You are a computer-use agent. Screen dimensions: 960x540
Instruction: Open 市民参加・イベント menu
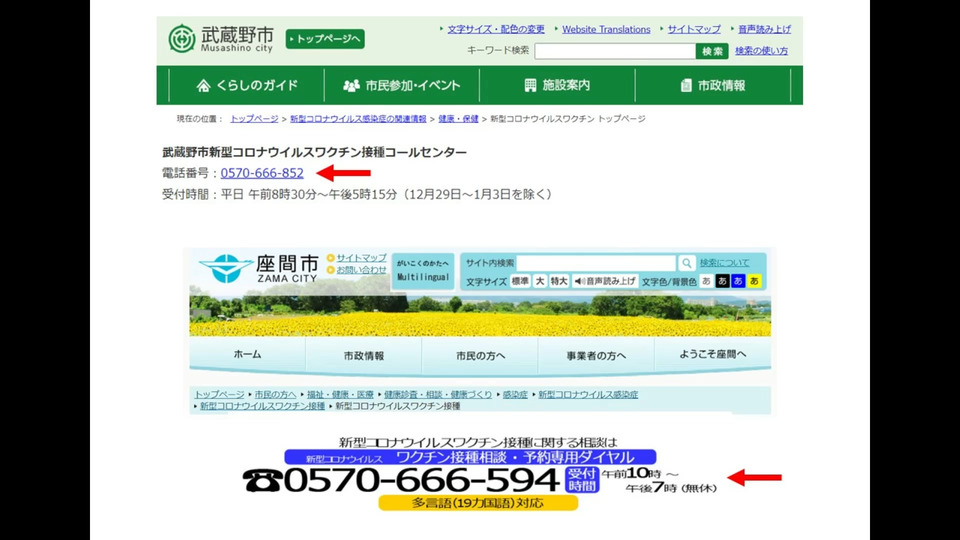pyautogui.click(x=402, y=85)
